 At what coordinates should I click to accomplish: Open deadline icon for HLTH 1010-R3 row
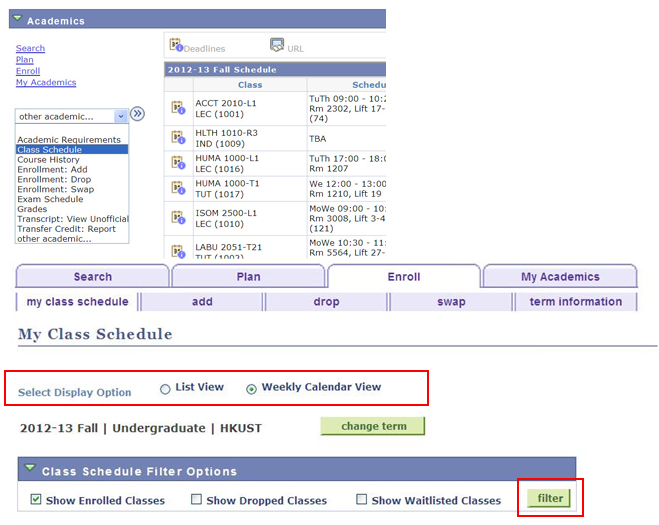coord(178,138)
